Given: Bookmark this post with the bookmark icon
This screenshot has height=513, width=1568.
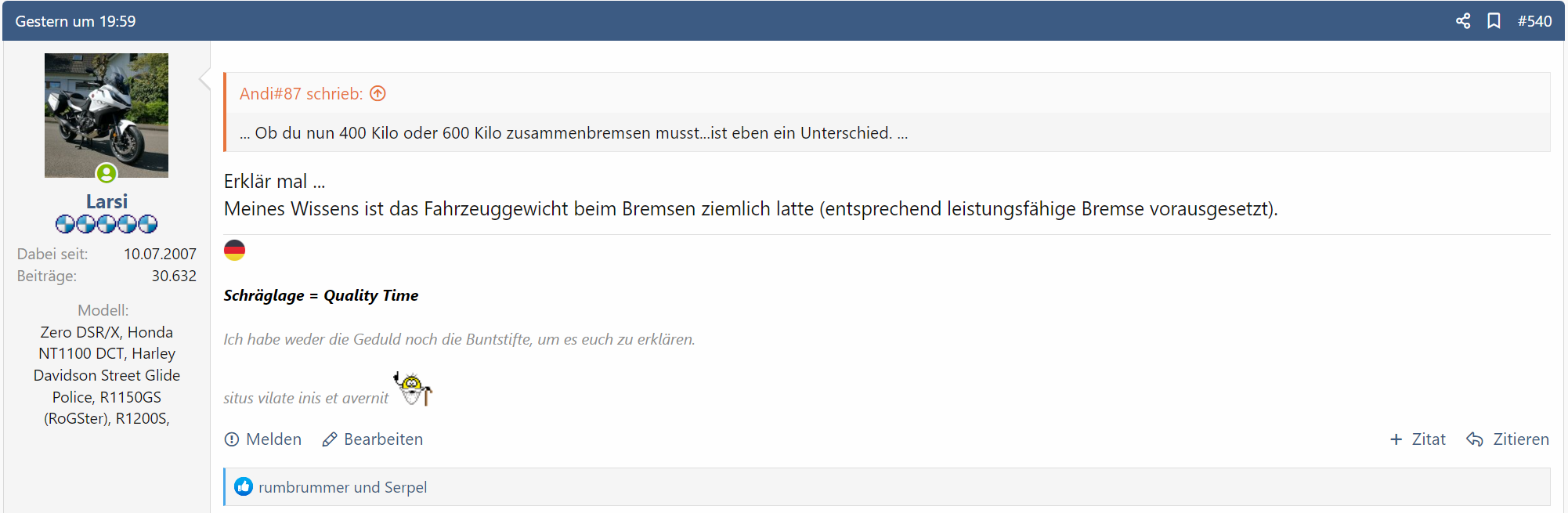Looking at the screenshot, I should pos(1494,21).
